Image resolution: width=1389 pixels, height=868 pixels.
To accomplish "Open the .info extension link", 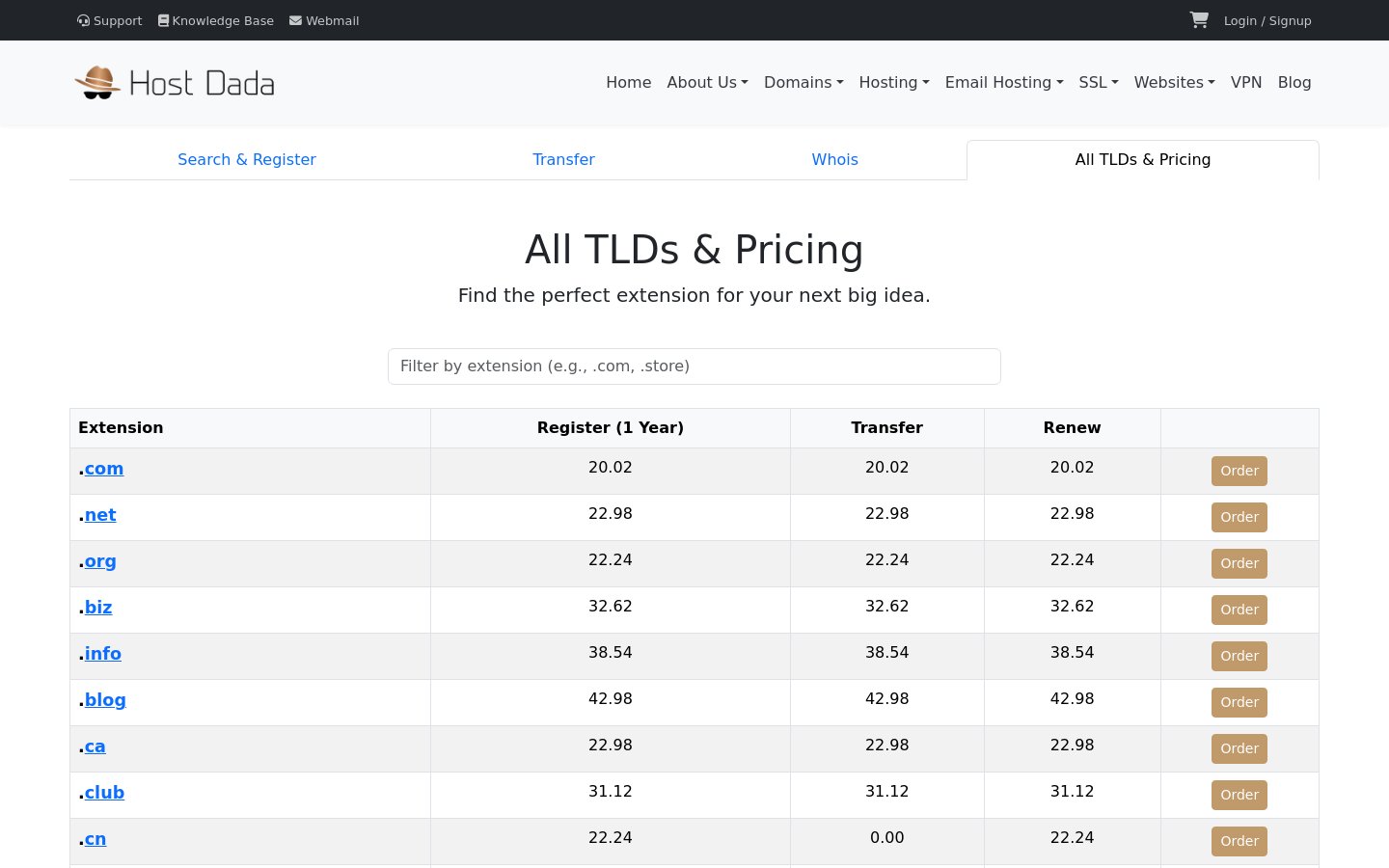I will [x=103, y=654].
